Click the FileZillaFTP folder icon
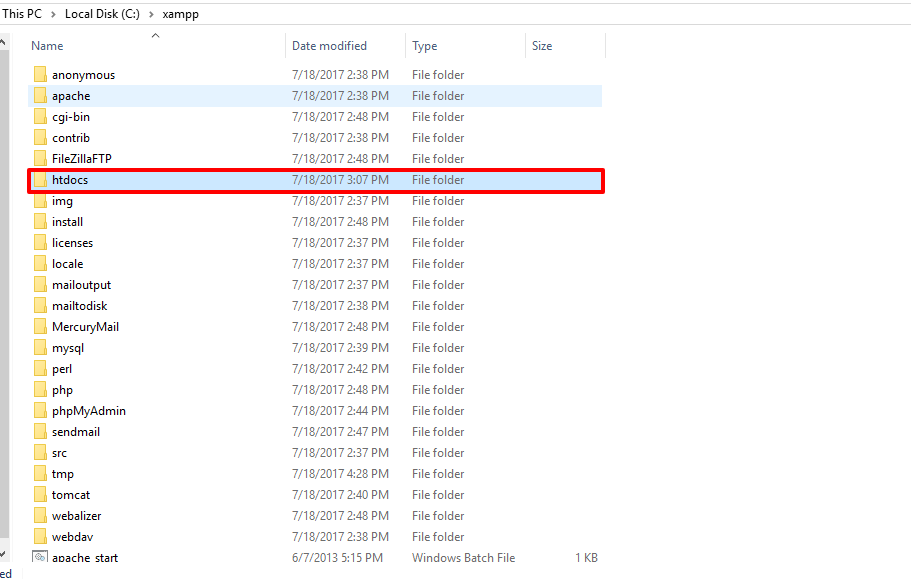Image resolution: width=911 pixels, height=580 pixels. point(40,159)
